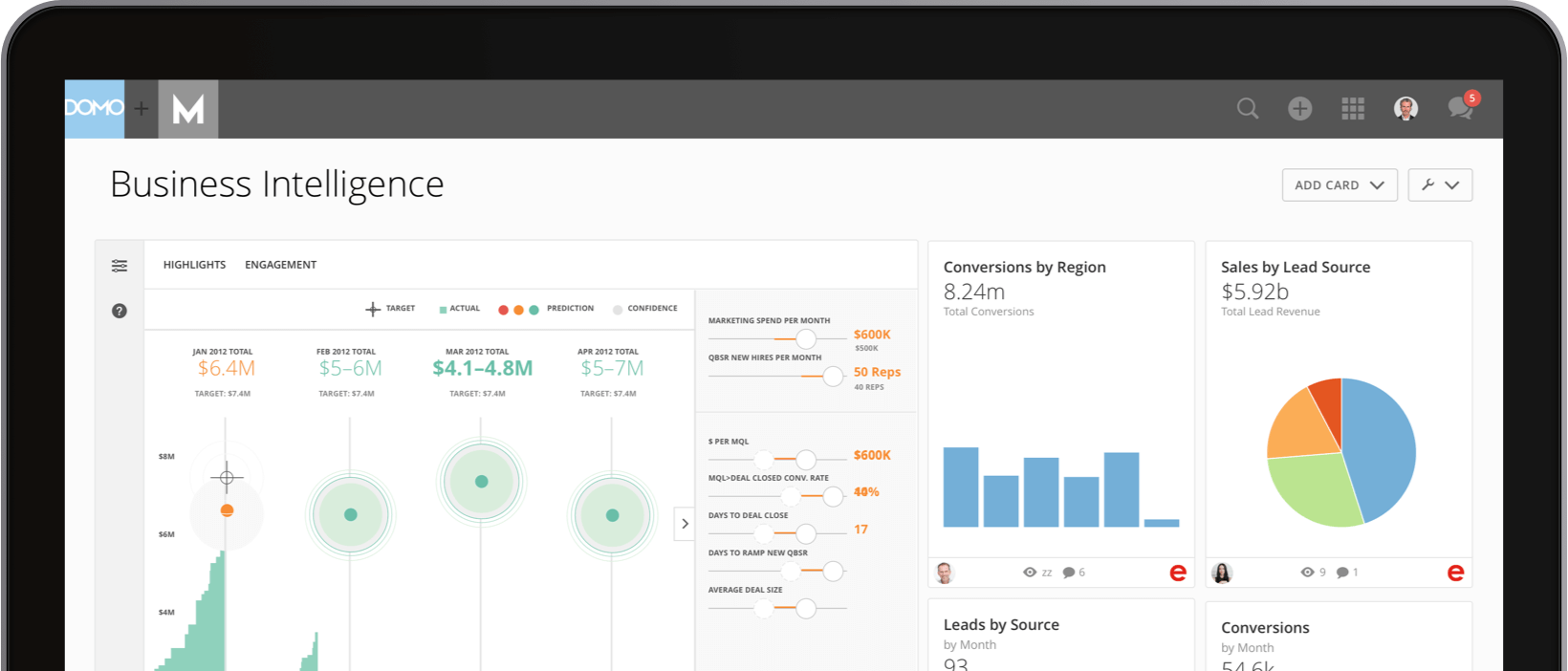Click the Marketing Spend Per Month slider handle
The width and height of the screenshot is (1568, 671).
[806, 339]
